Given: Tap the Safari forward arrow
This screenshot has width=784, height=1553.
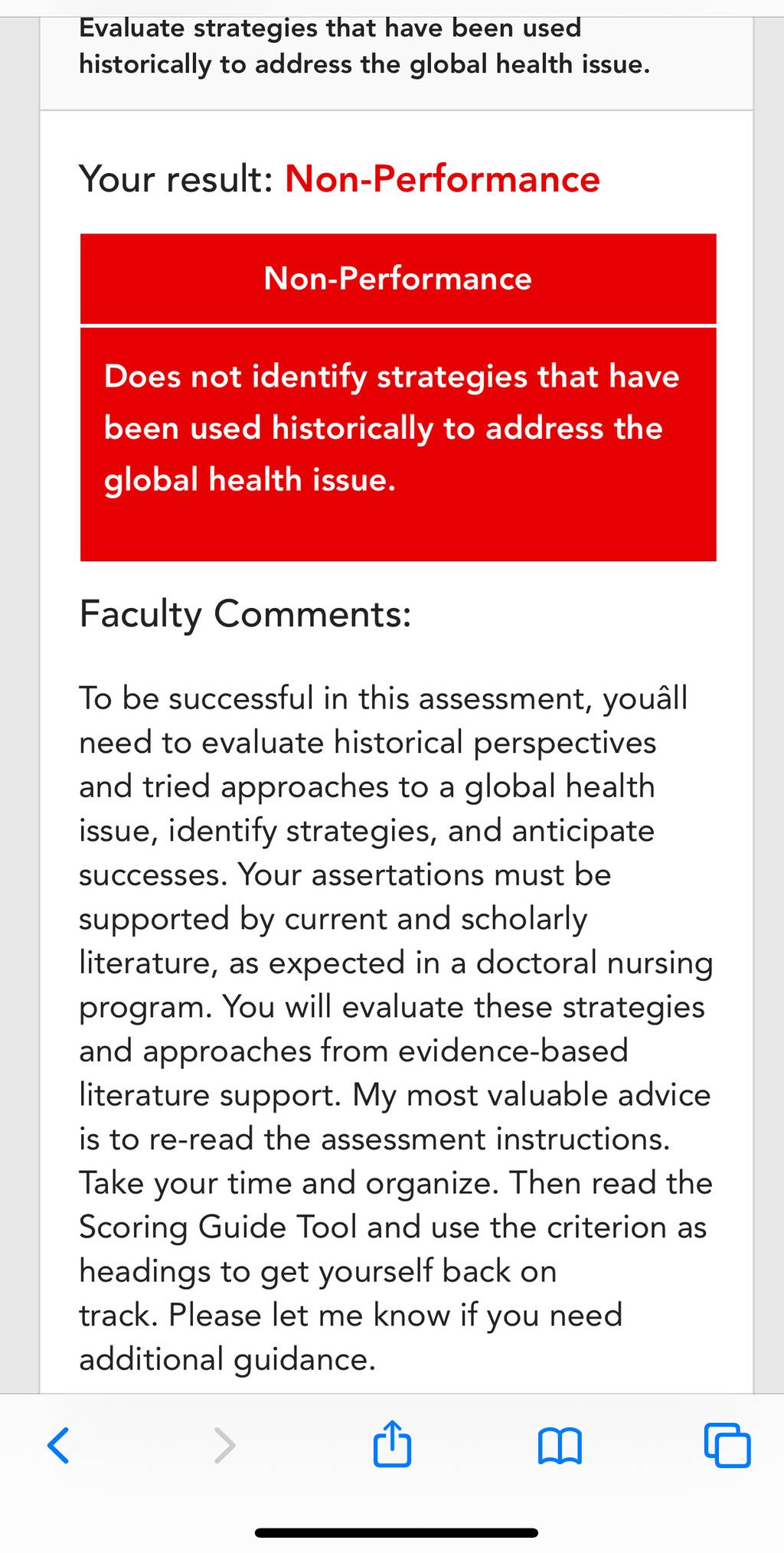Looking at the screenshot, I should [224, 1446].
